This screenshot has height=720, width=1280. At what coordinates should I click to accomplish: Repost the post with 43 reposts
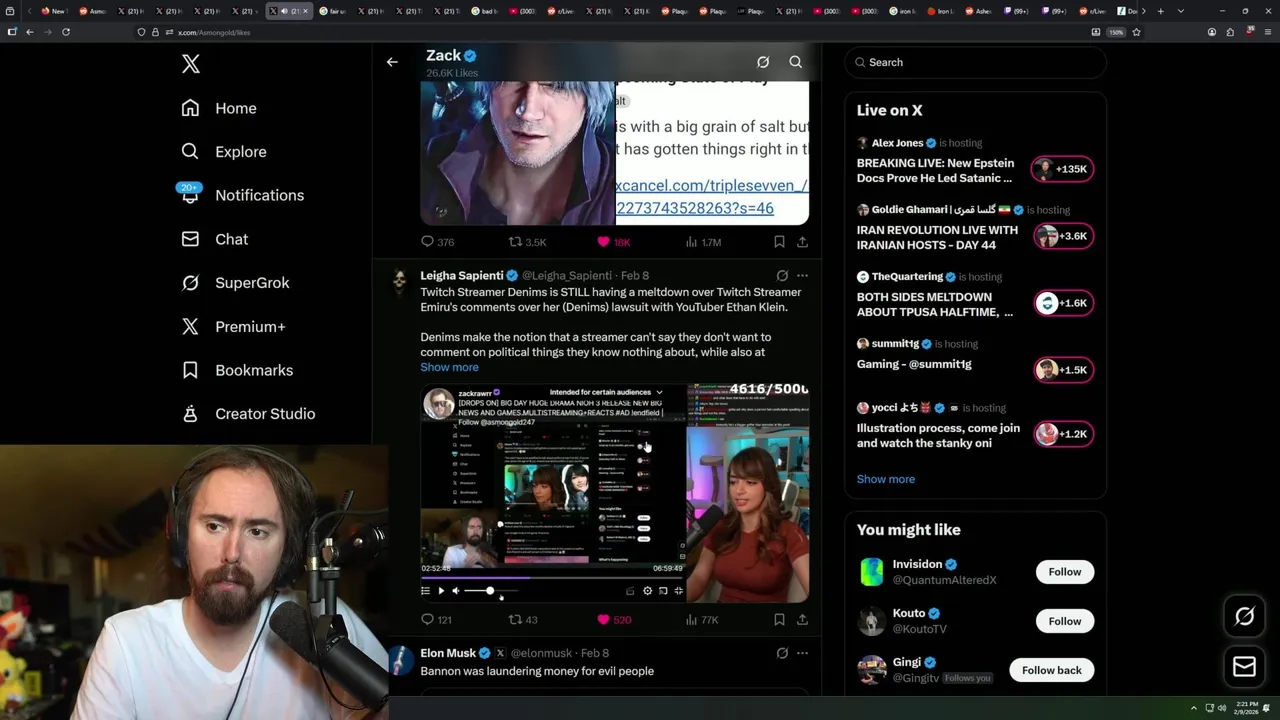[x=523, y=620]
